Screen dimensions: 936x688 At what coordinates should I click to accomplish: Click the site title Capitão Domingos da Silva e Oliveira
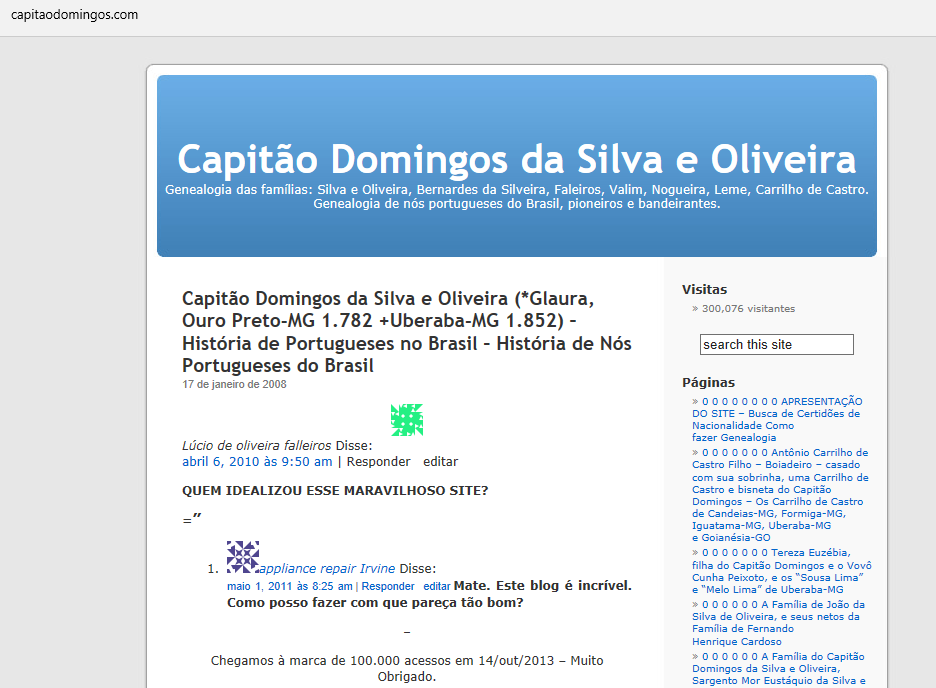[516, 159]
